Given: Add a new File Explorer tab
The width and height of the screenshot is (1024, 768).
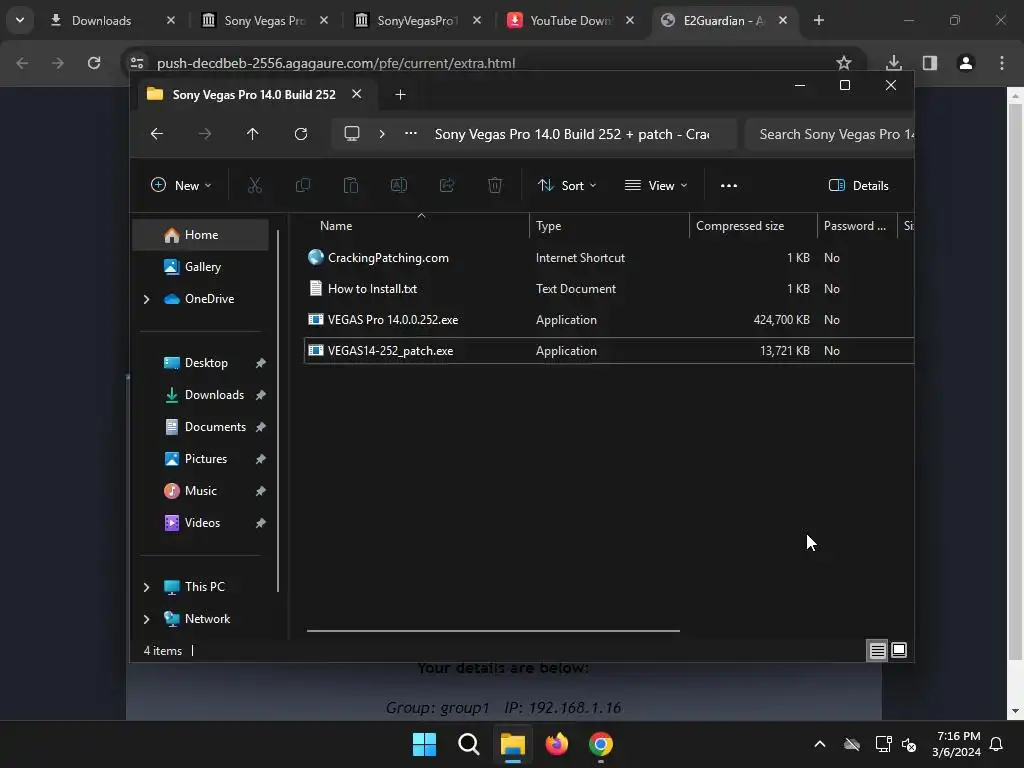Looking at the screenshot, I should [x=400, y=95].
